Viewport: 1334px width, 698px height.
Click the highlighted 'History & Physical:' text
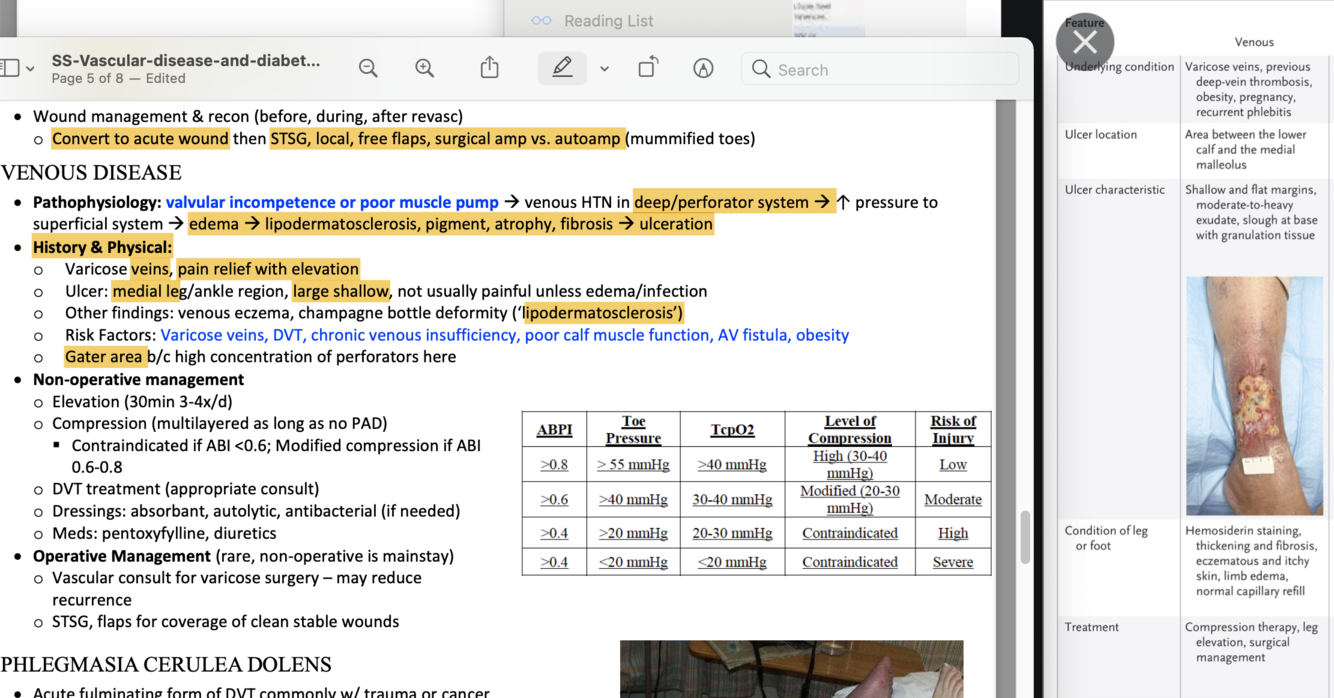(102, 247)
